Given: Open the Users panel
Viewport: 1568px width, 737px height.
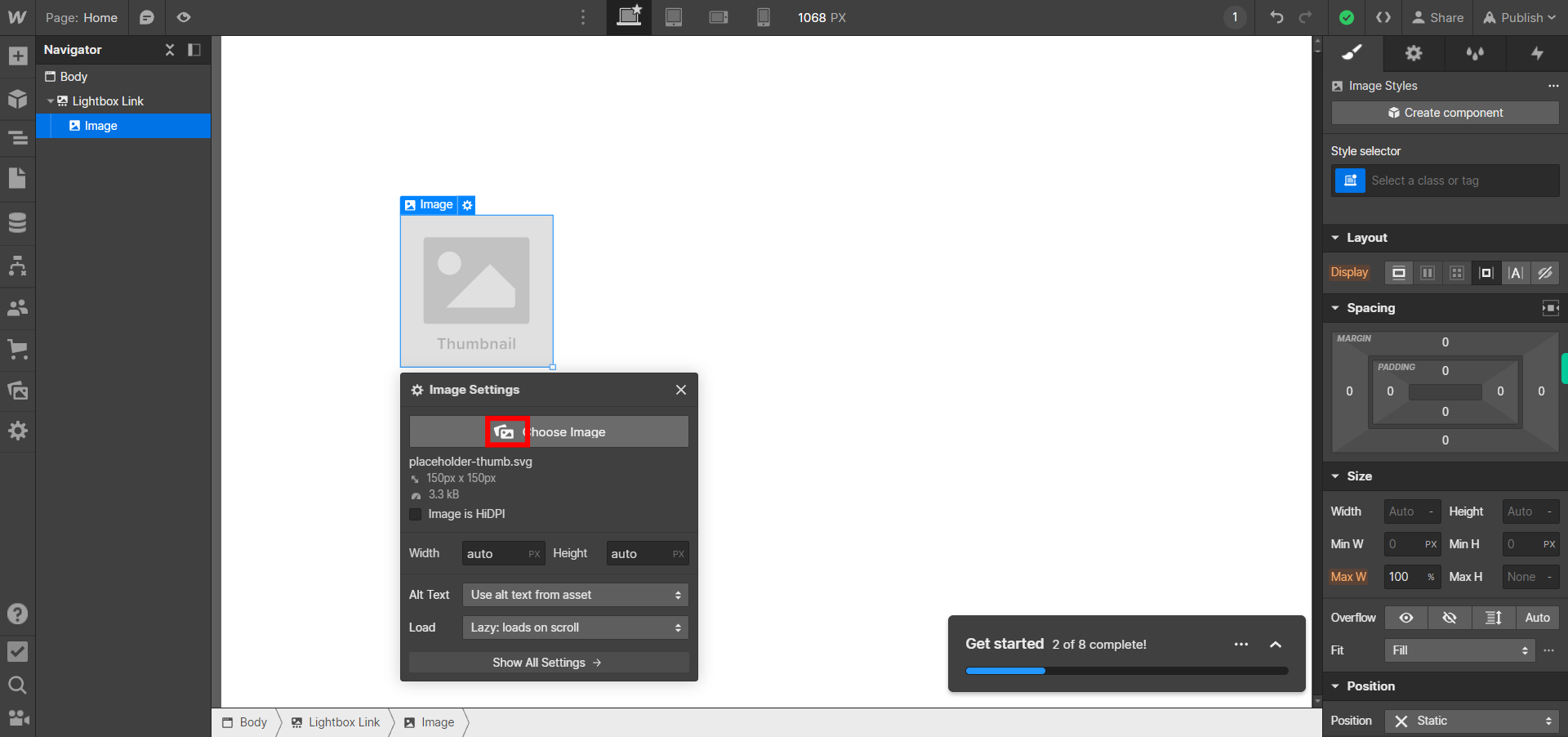Looking at the screenshot, I should point(17,308).
